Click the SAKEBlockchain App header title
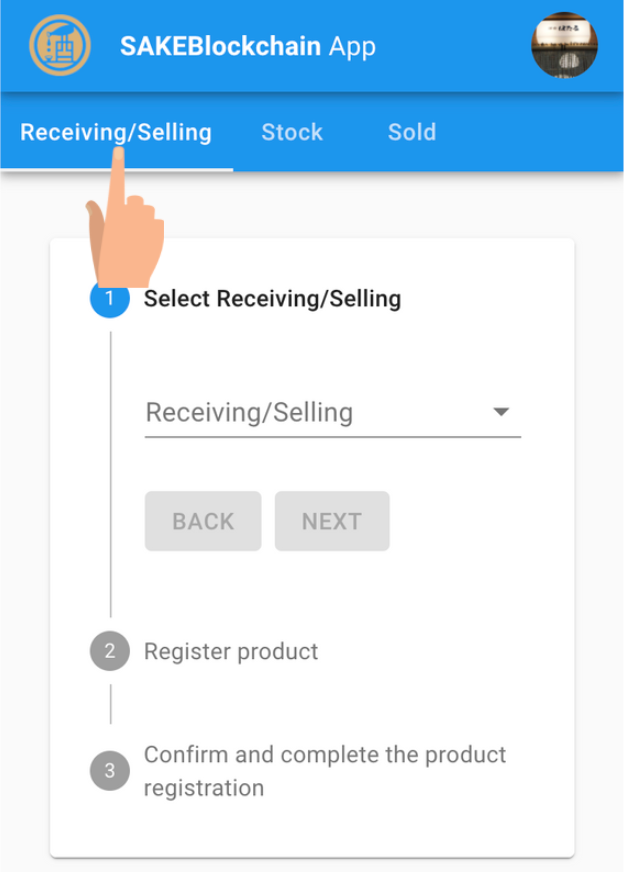Image resolution: width=626 pixels, height=872 pixels. point(248,46)
